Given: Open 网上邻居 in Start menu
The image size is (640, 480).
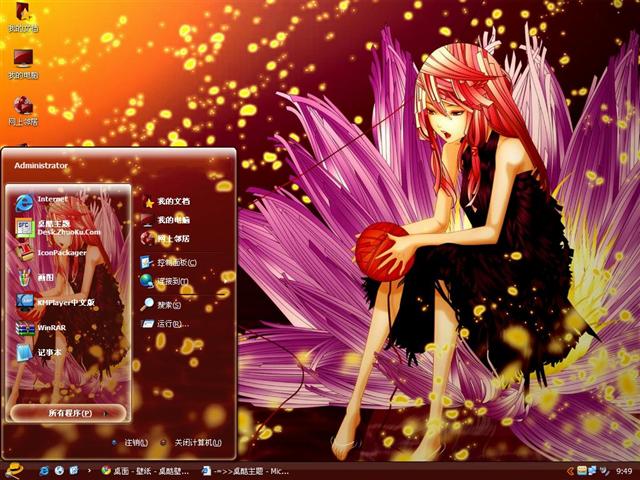Looking at the screenshot, I should (165, 239).
